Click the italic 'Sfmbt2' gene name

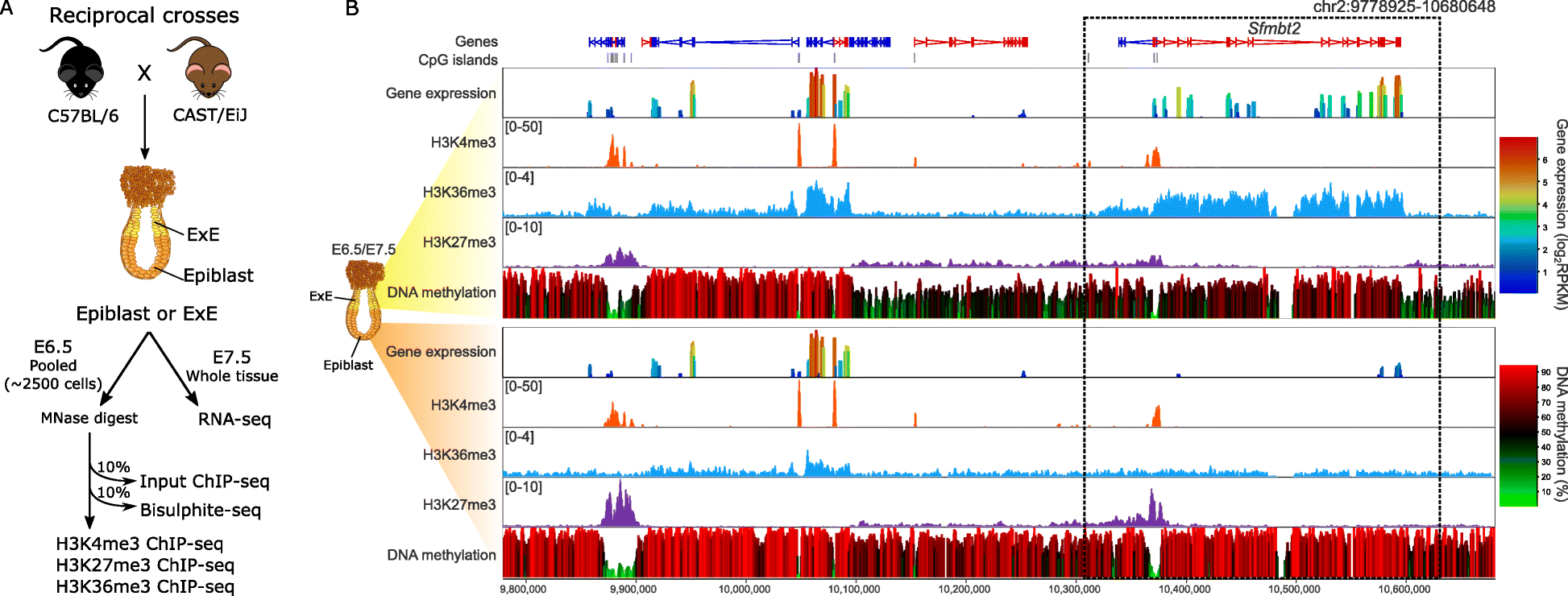(1275, 28)
